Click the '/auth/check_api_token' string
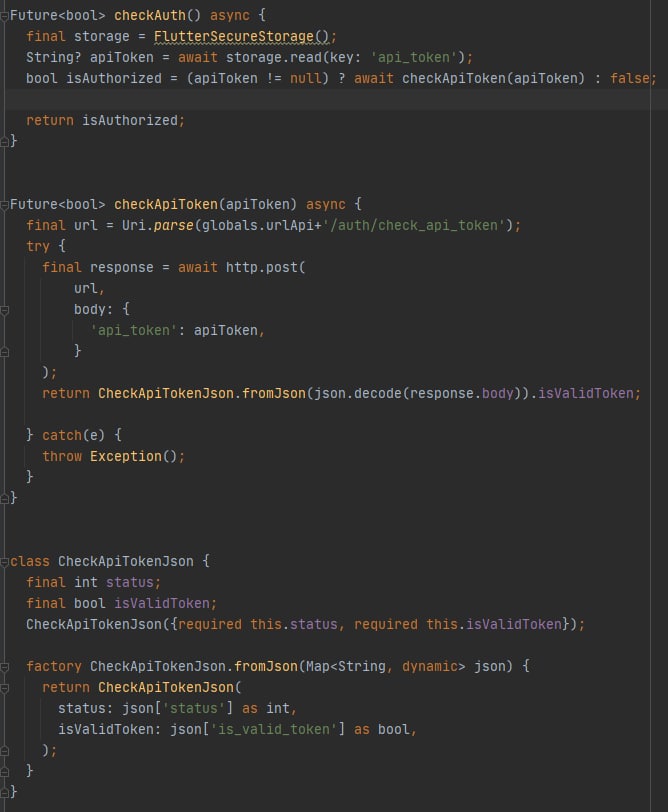The height and width of the screenshot is (812, 668). coord(414,226)
